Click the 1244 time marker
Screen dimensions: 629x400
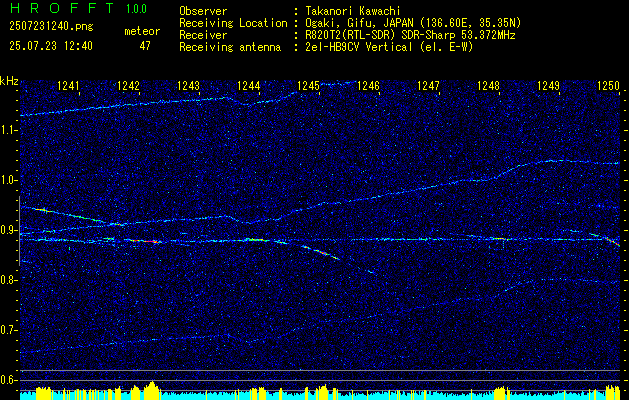click(248, 85)
